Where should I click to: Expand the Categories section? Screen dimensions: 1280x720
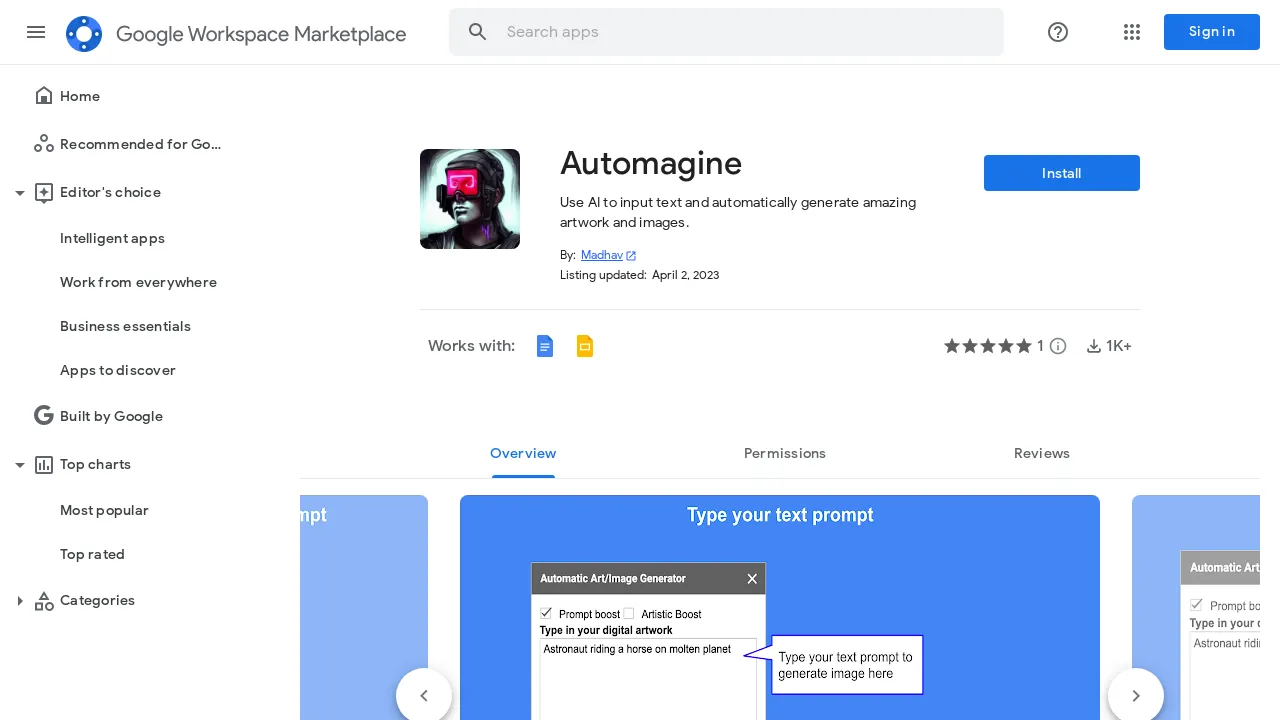pyautogui.click(x=19, y=601)
